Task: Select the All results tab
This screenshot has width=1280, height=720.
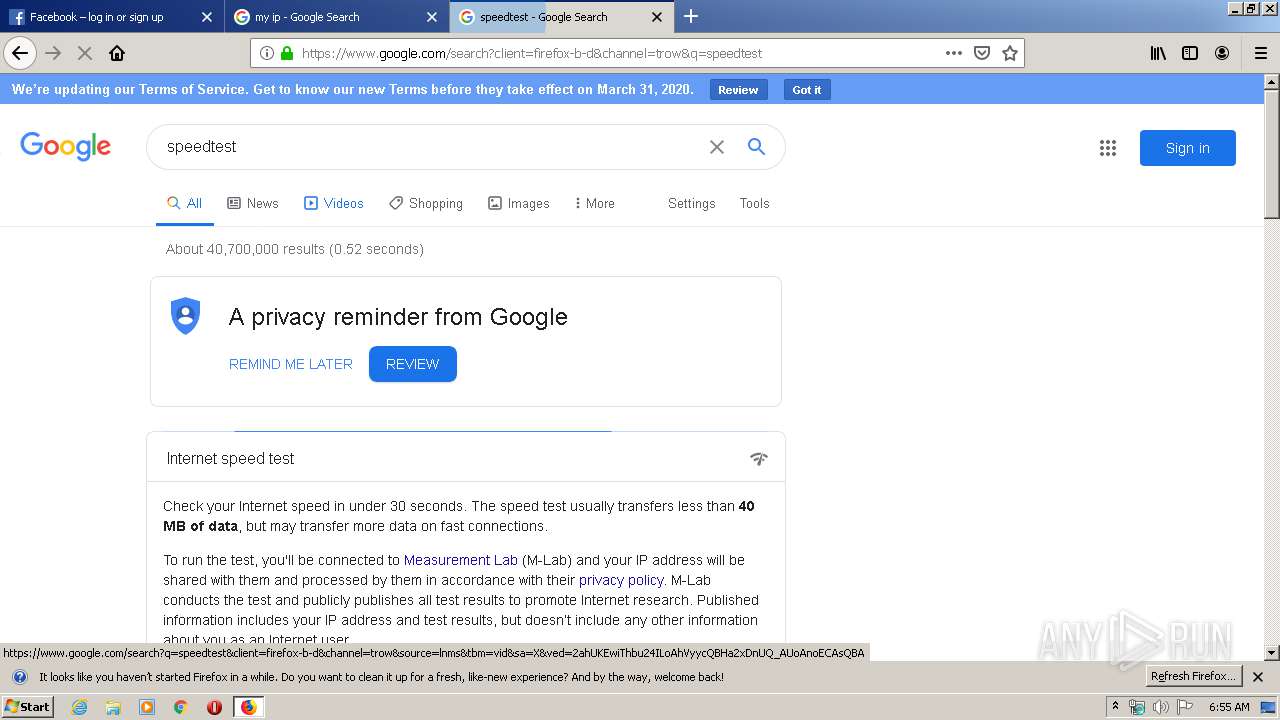Action: tap(185, 203)
